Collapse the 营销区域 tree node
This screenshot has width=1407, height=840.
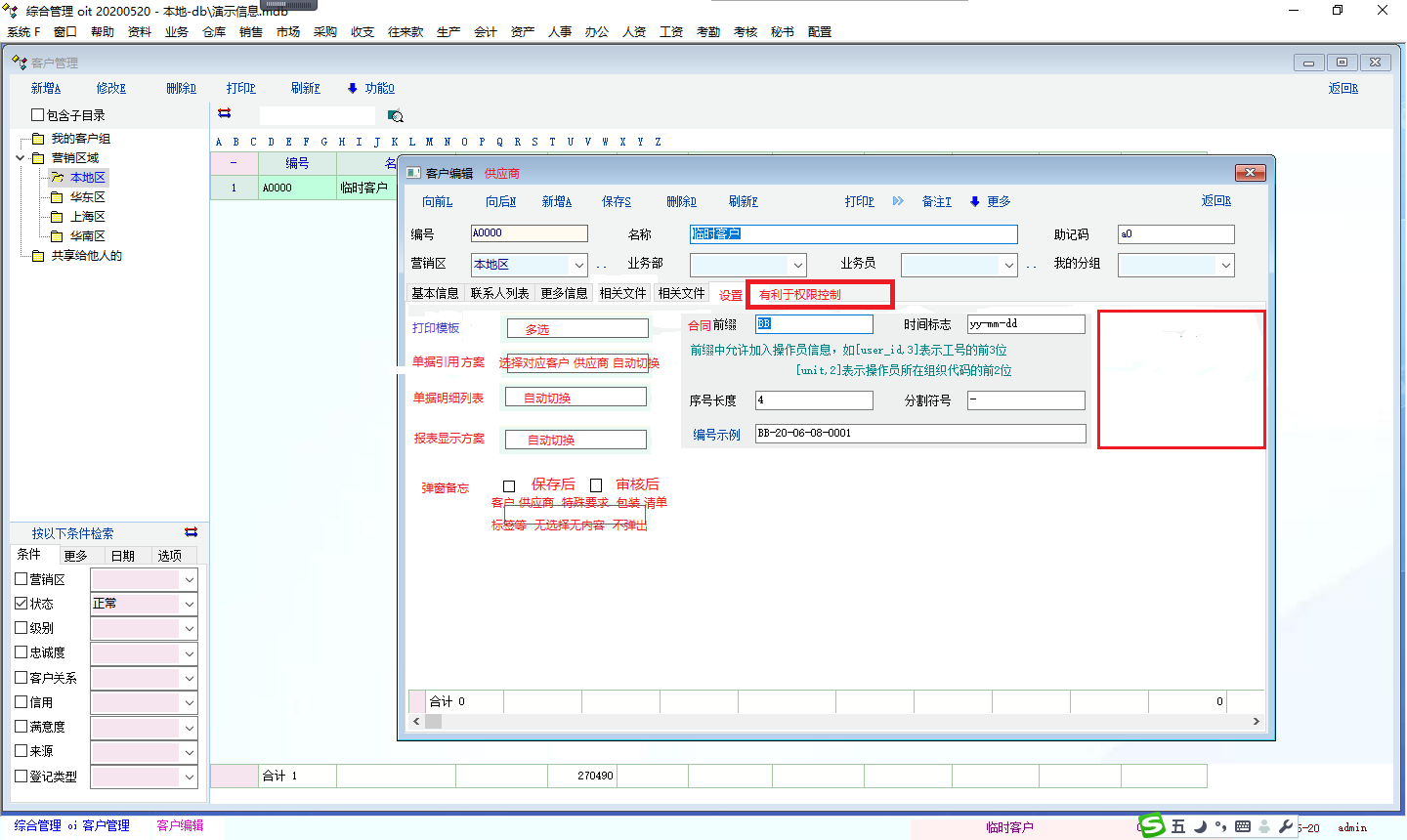click(x=21, y=158)
